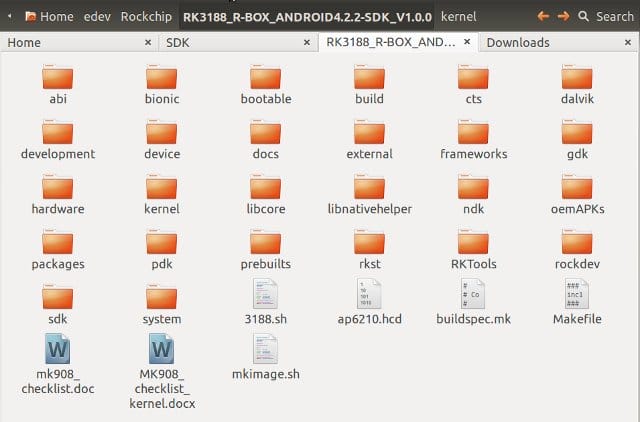Image resolution: width=640 pixels, height=422 pixels.
Task: Open the bootable folder icon
Action: [265, 77]
